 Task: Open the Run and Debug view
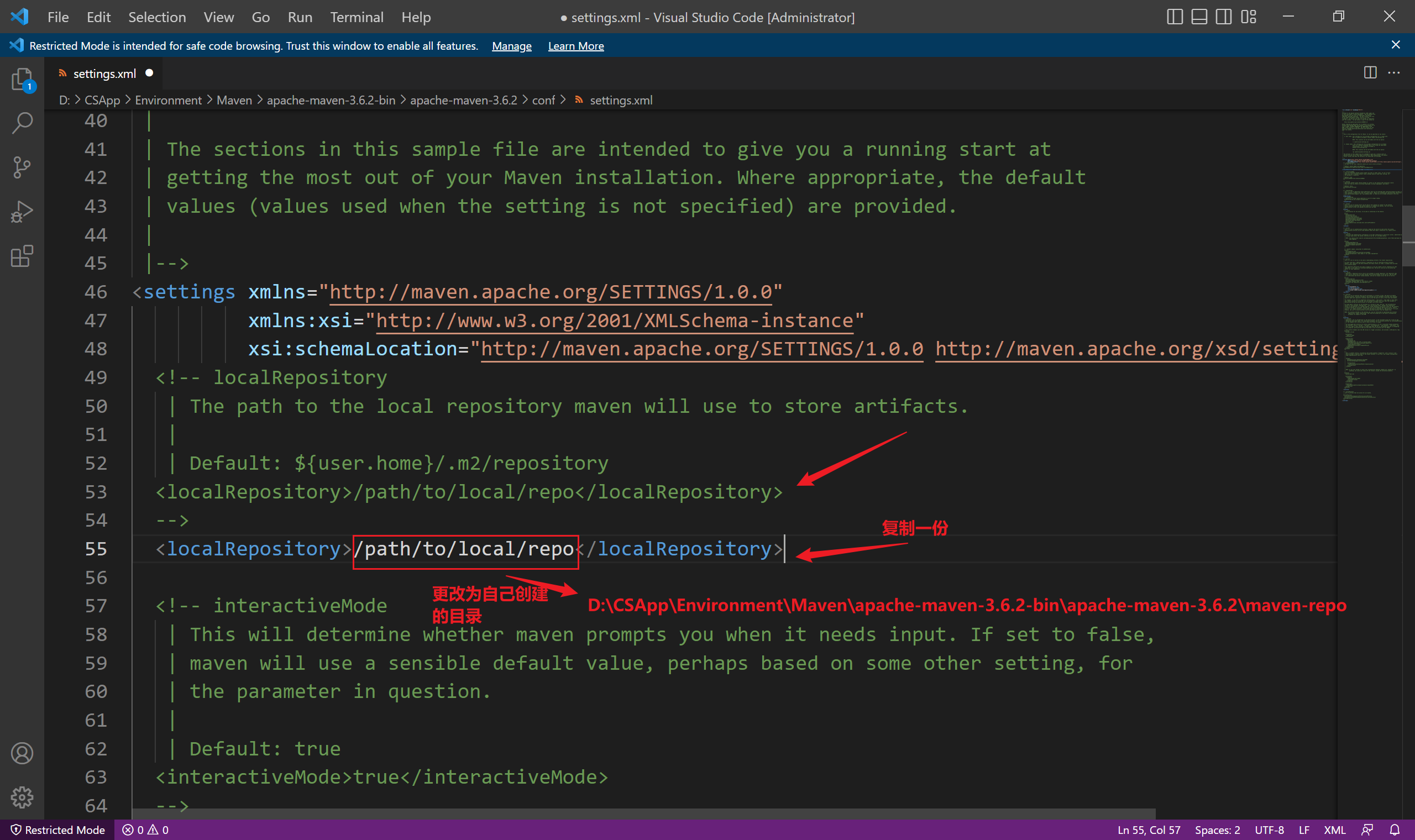point(22,212)
